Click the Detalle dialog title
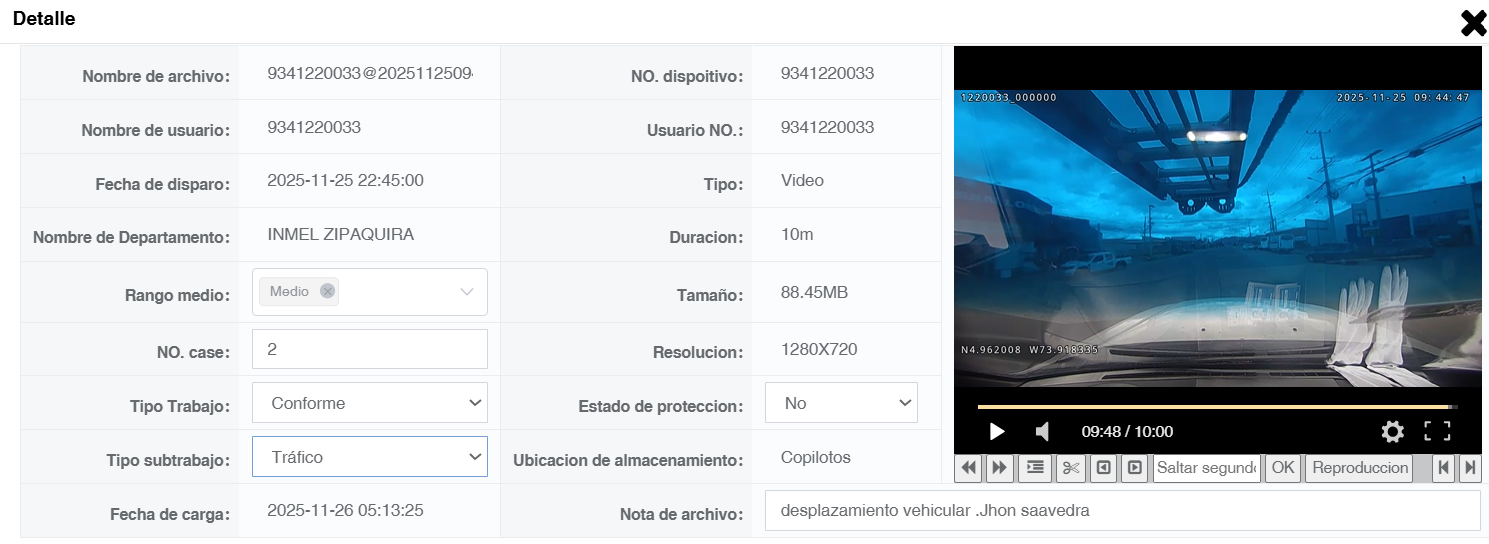Screen dimensions: 1489x544 point(44,19)
